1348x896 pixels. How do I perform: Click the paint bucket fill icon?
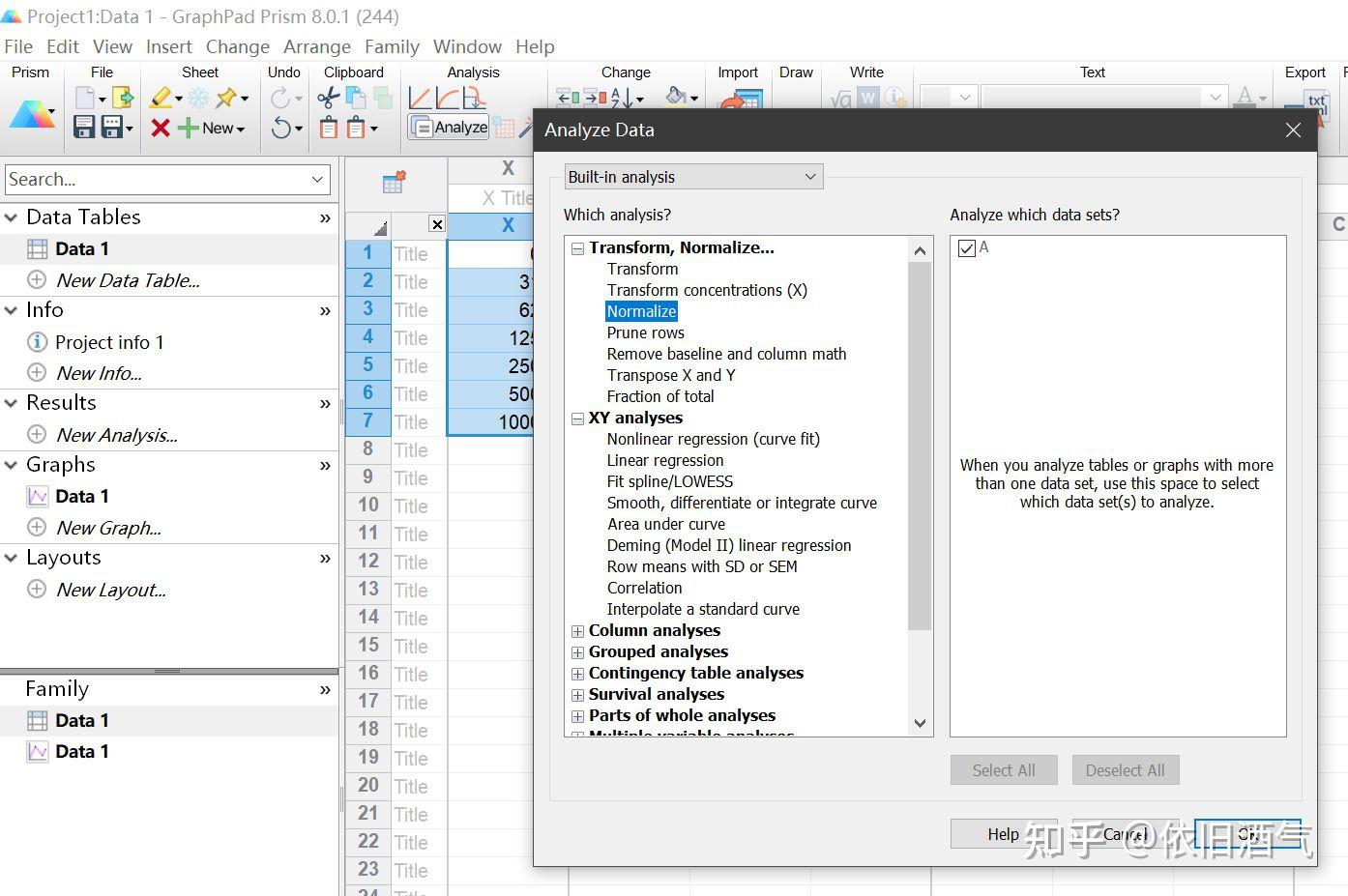pyautogui.click(x=676, y=98)
